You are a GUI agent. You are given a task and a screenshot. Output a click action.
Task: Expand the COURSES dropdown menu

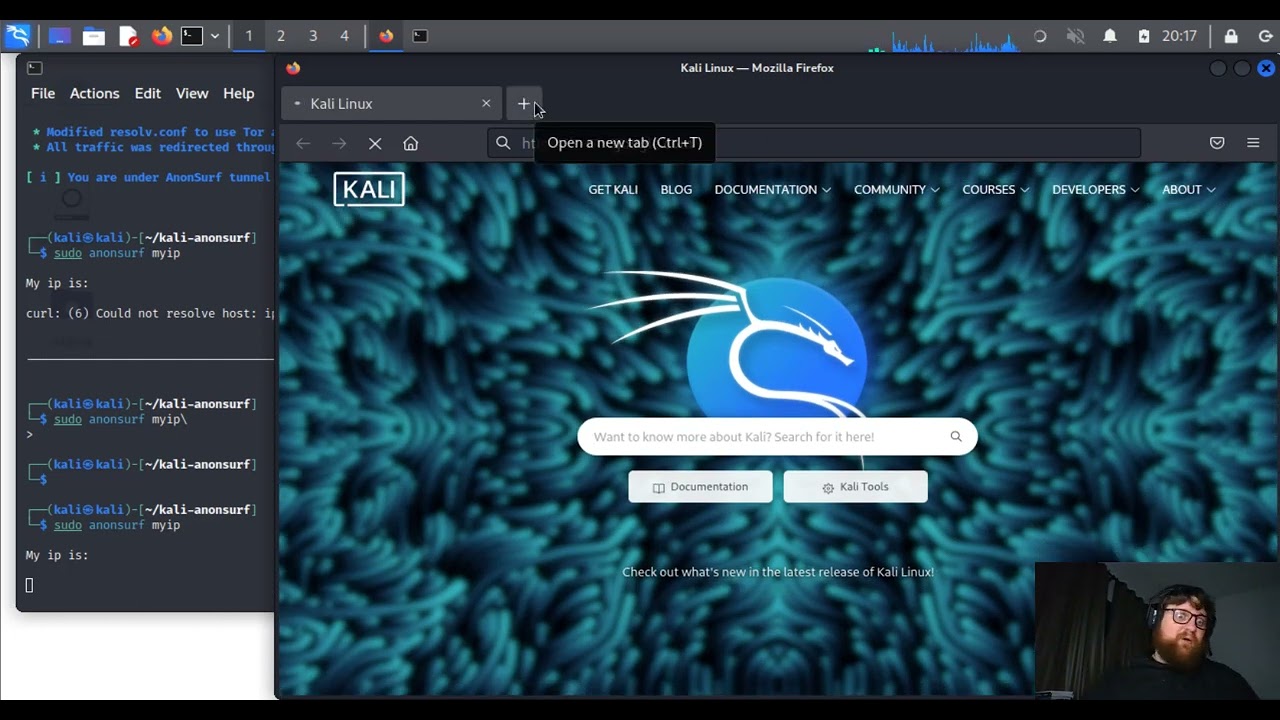click(995, 189)
